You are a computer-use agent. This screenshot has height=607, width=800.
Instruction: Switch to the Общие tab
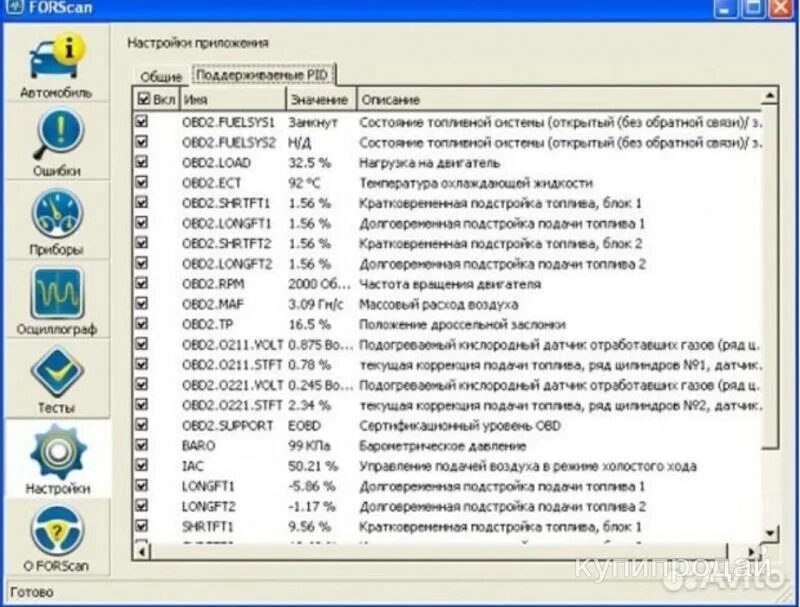pyautogui.click(x=161, y=77)
